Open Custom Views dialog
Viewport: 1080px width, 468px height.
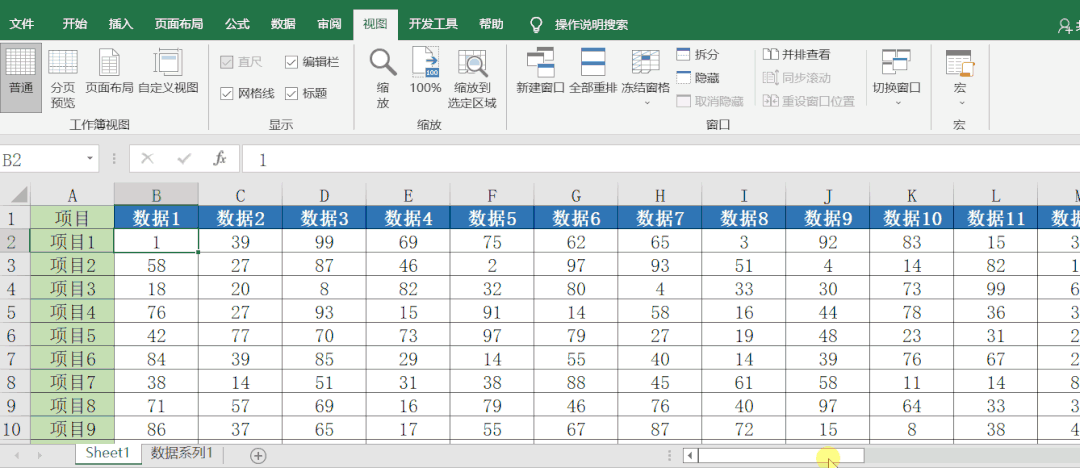pyautogui.click(x=168, y=72)
